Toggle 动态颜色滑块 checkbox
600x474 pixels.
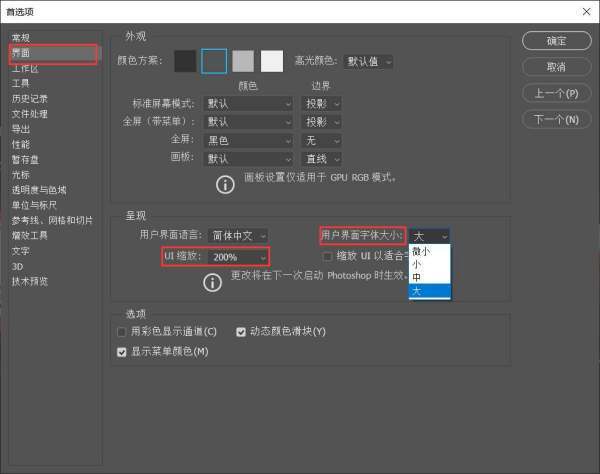point(241,331)
